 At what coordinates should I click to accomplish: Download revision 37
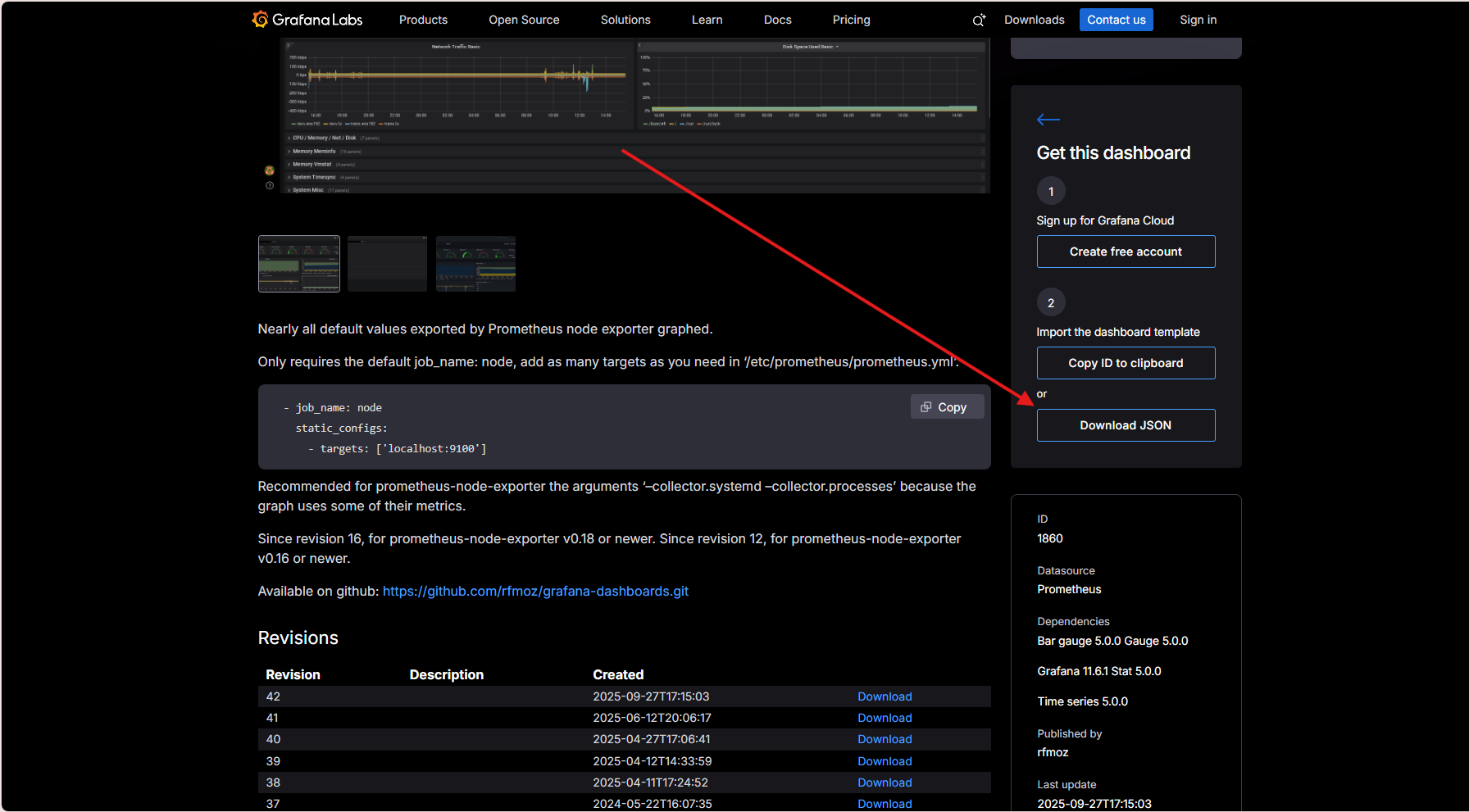click(x=885, y=804)
